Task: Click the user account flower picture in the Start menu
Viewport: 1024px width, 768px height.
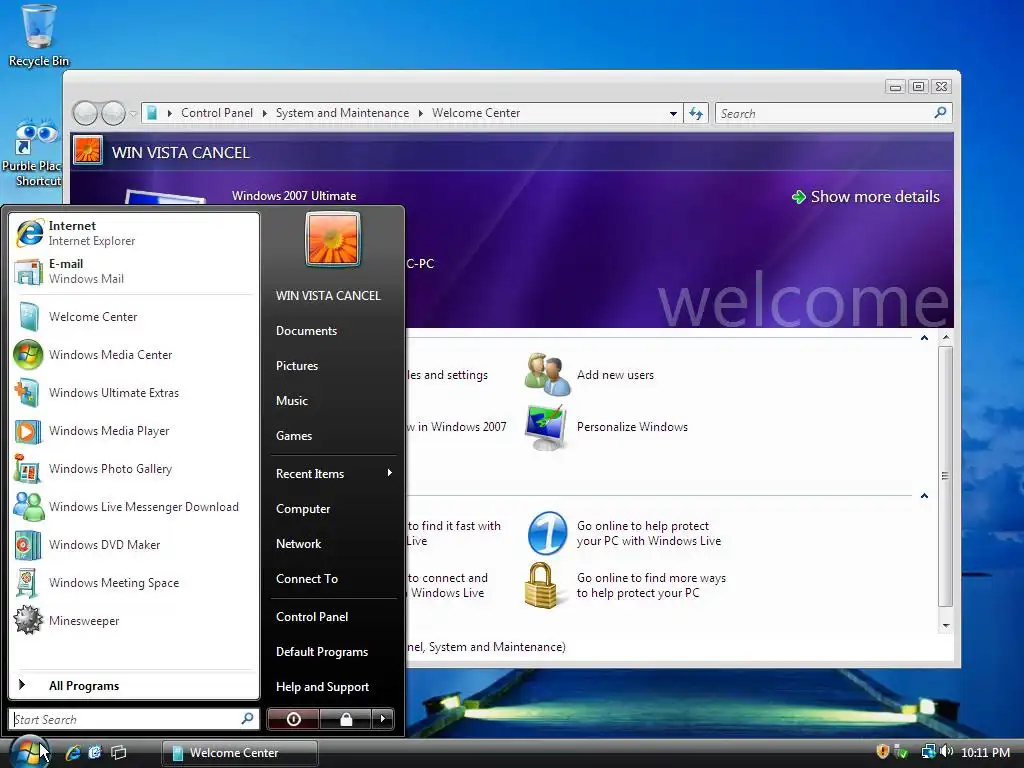Action: click(x=332, y=239)
